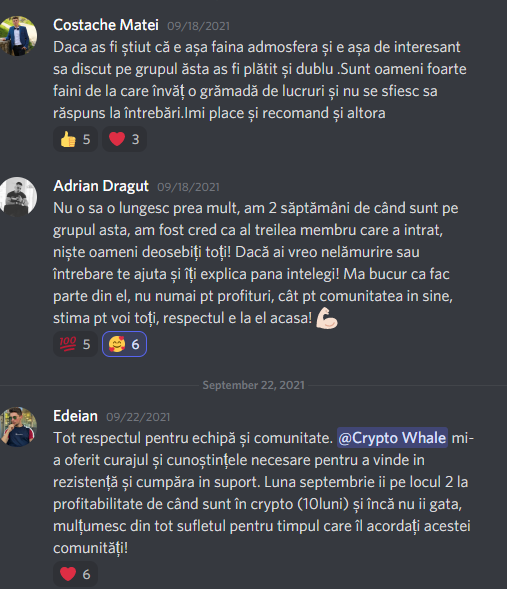Click the username Adrian Dragut
Viewport: 507px width, 589px height.
click(101, 186)
